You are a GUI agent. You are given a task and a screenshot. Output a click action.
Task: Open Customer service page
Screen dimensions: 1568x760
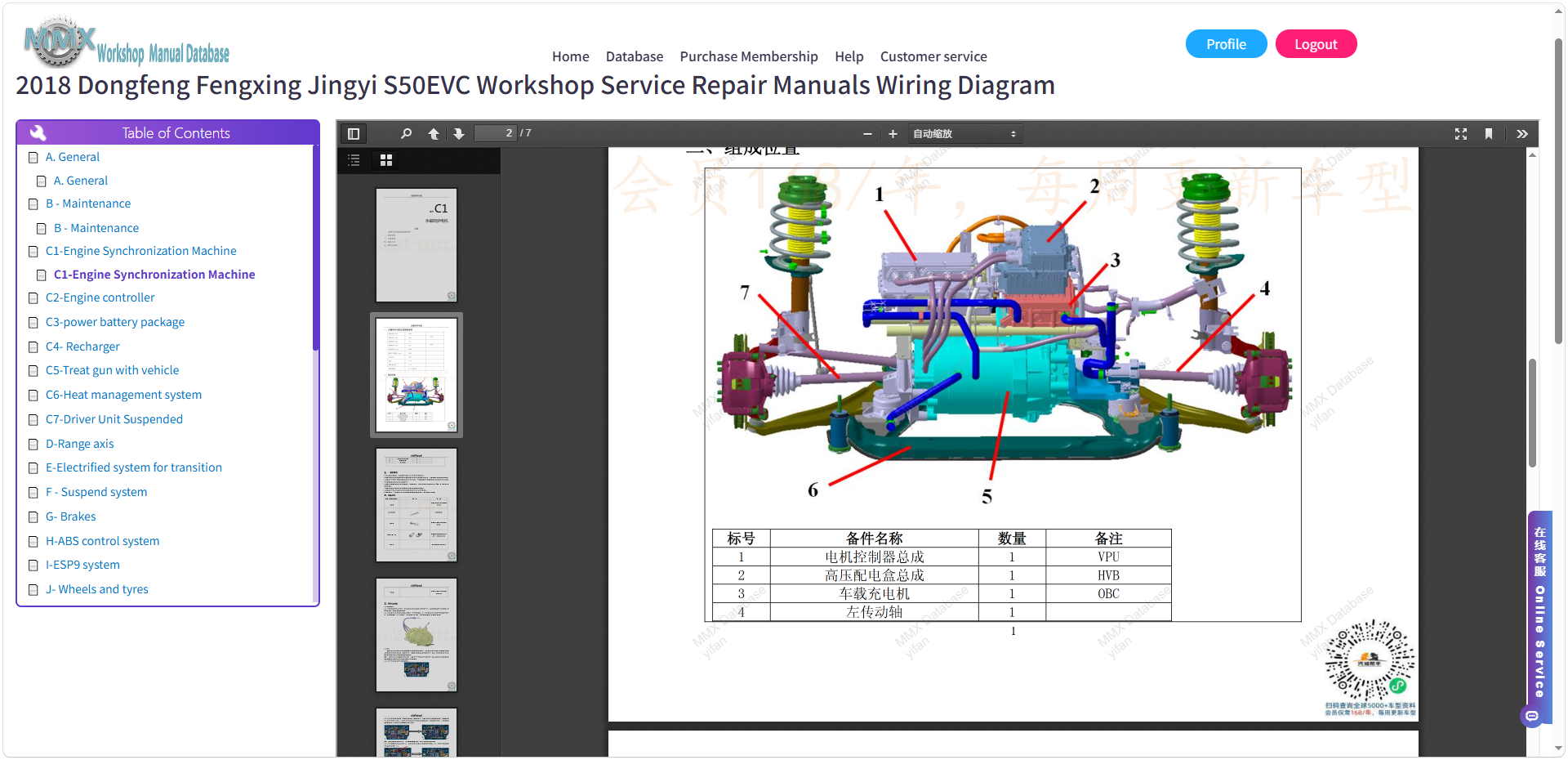(x=933, y=56)
